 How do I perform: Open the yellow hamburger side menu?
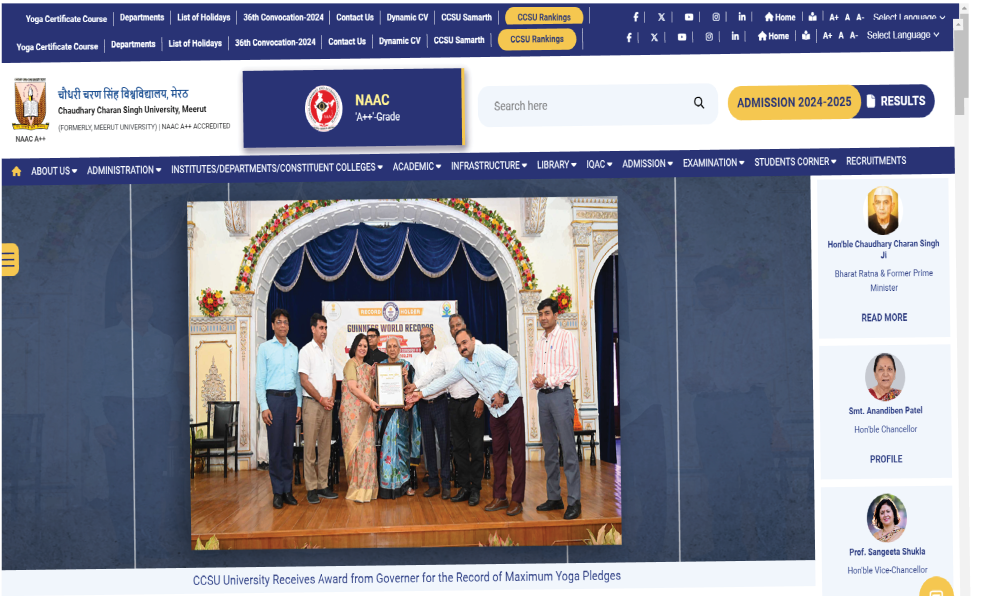(9, 259)
